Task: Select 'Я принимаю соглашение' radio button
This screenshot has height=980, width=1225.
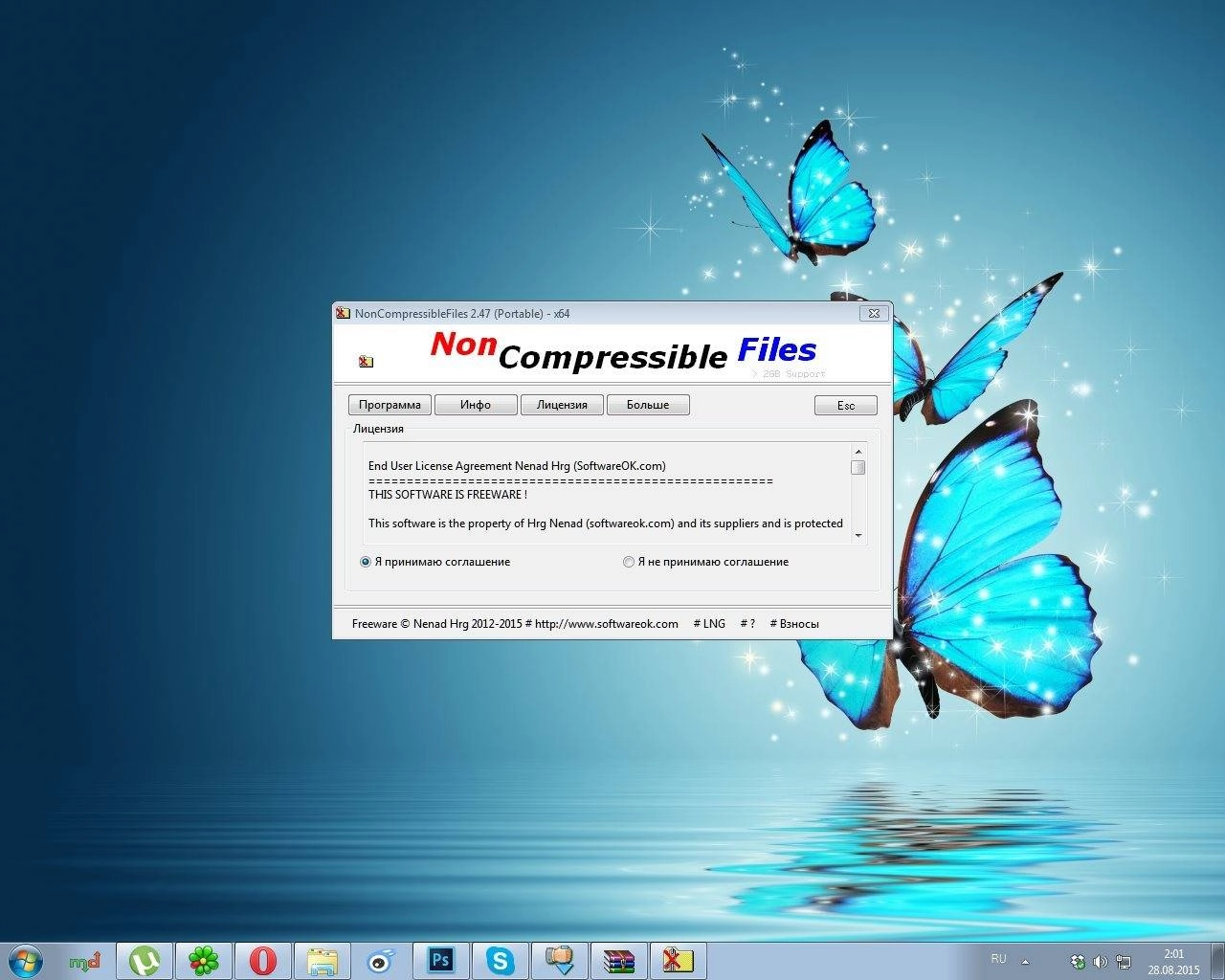Action: point(365,562)
